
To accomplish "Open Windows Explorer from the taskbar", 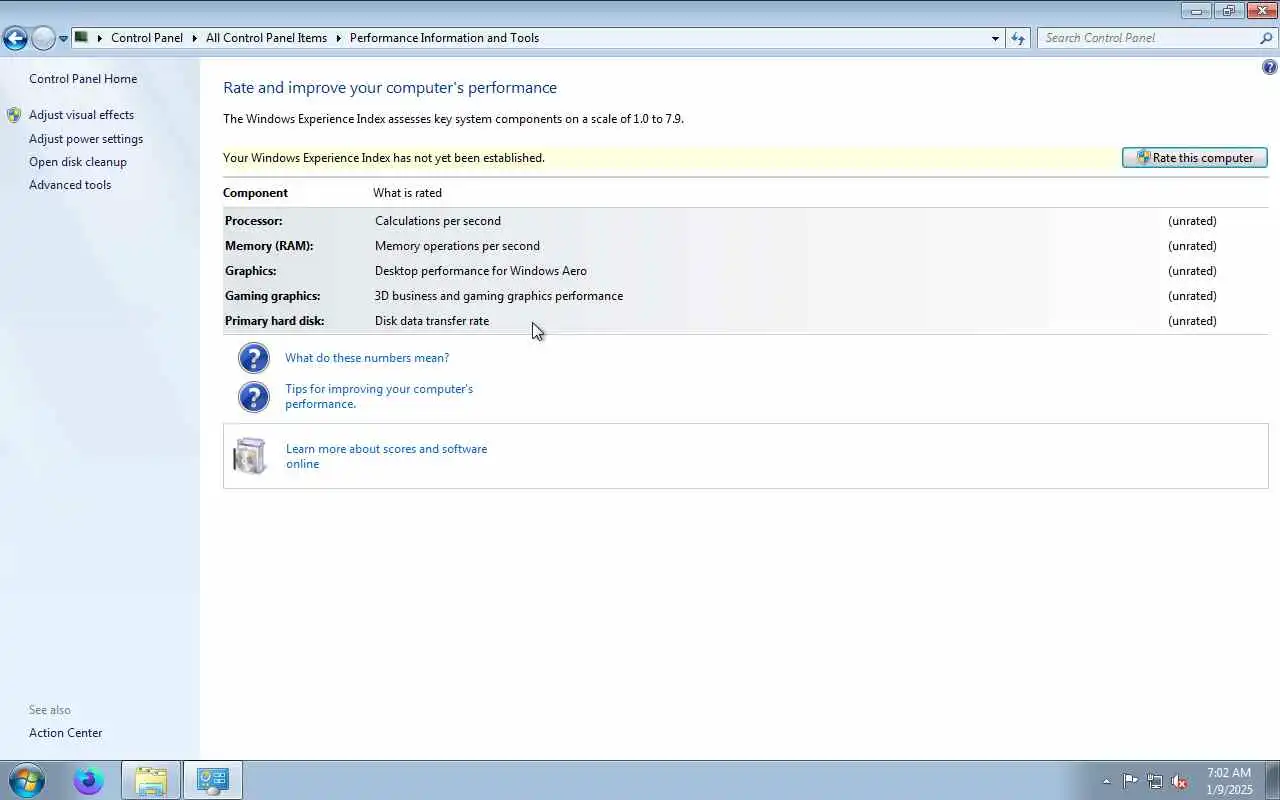I will (x=151, y=780).
